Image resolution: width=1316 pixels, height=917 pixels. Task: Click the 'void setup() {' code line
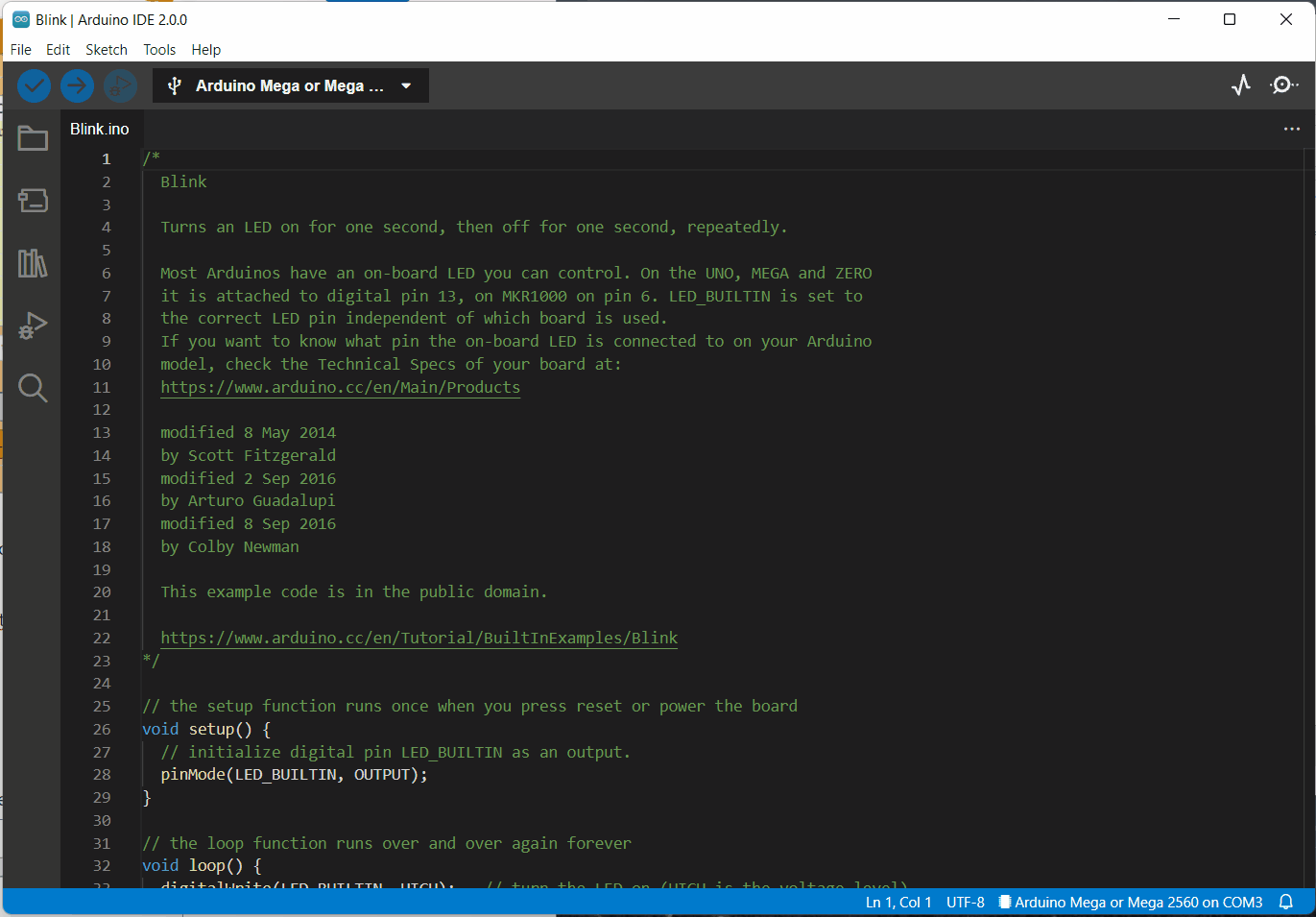(206, 729)
